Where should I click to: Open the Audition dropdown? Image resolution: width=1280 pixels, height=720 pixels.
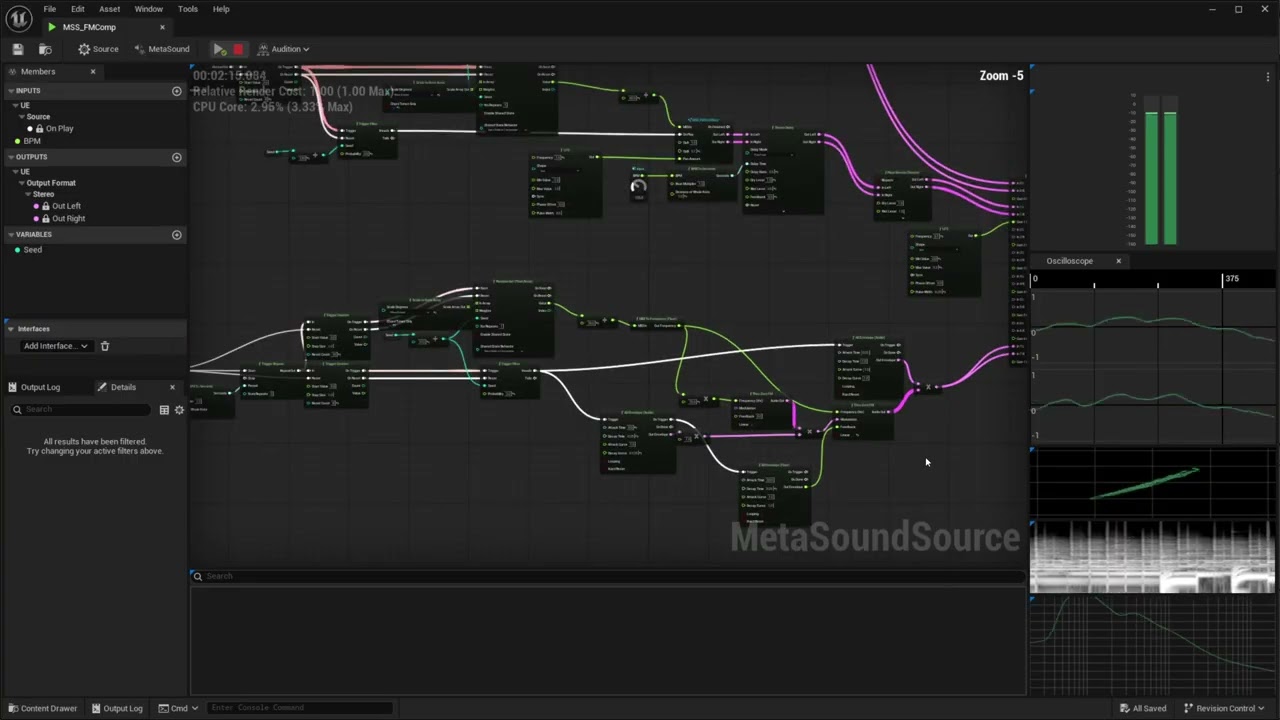[284, 49]
